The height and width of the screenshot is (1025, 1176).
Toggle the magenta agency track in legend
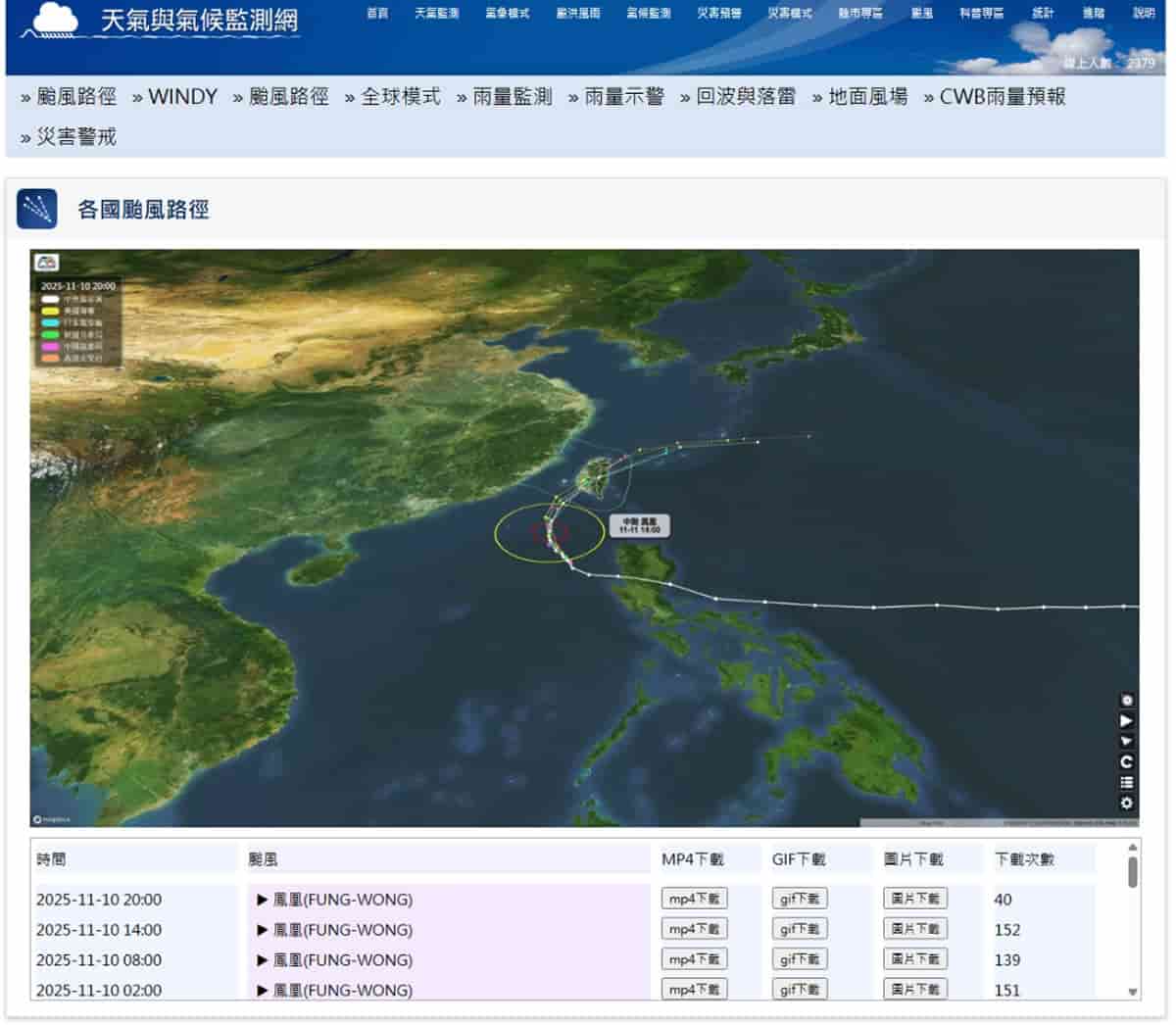tap(50, 346)
